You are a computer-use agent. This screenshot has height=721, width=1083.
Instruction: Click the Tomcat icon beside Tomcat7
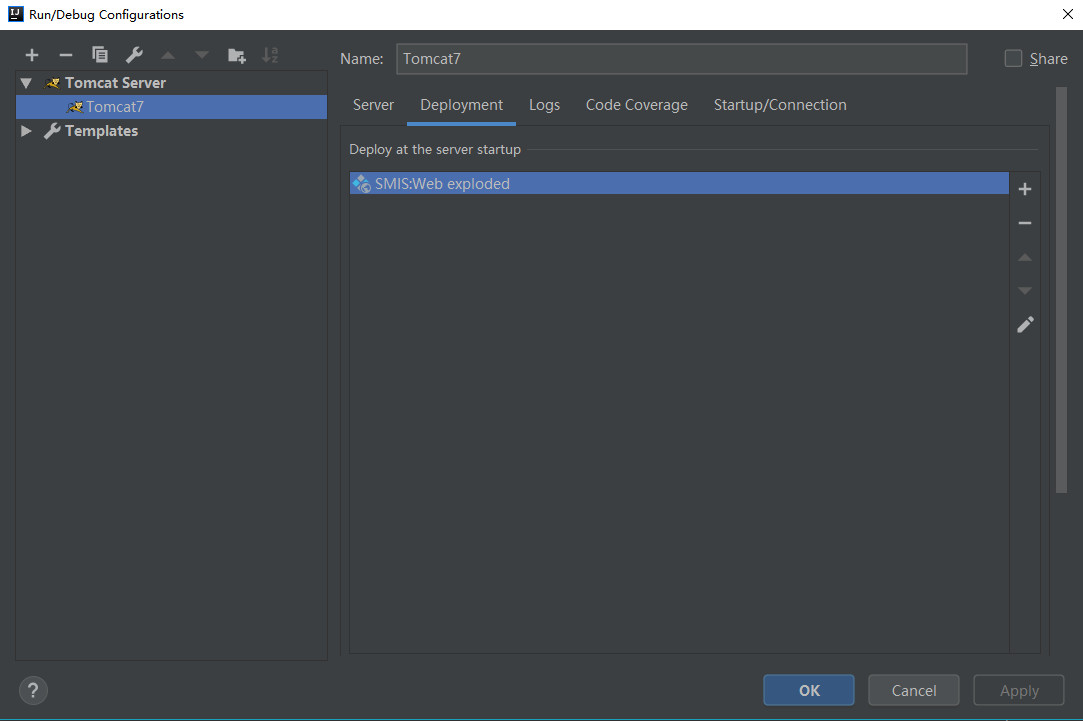click(x=75, y=107)
